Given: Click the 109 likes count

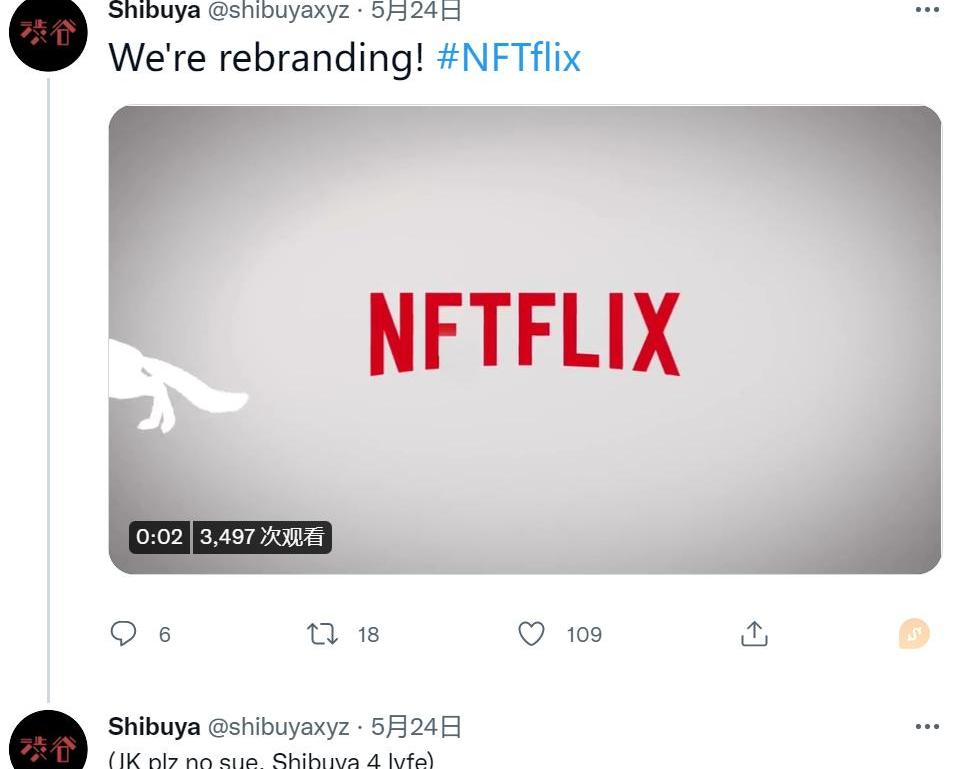Looking at the screenshot, I should 584,635.
